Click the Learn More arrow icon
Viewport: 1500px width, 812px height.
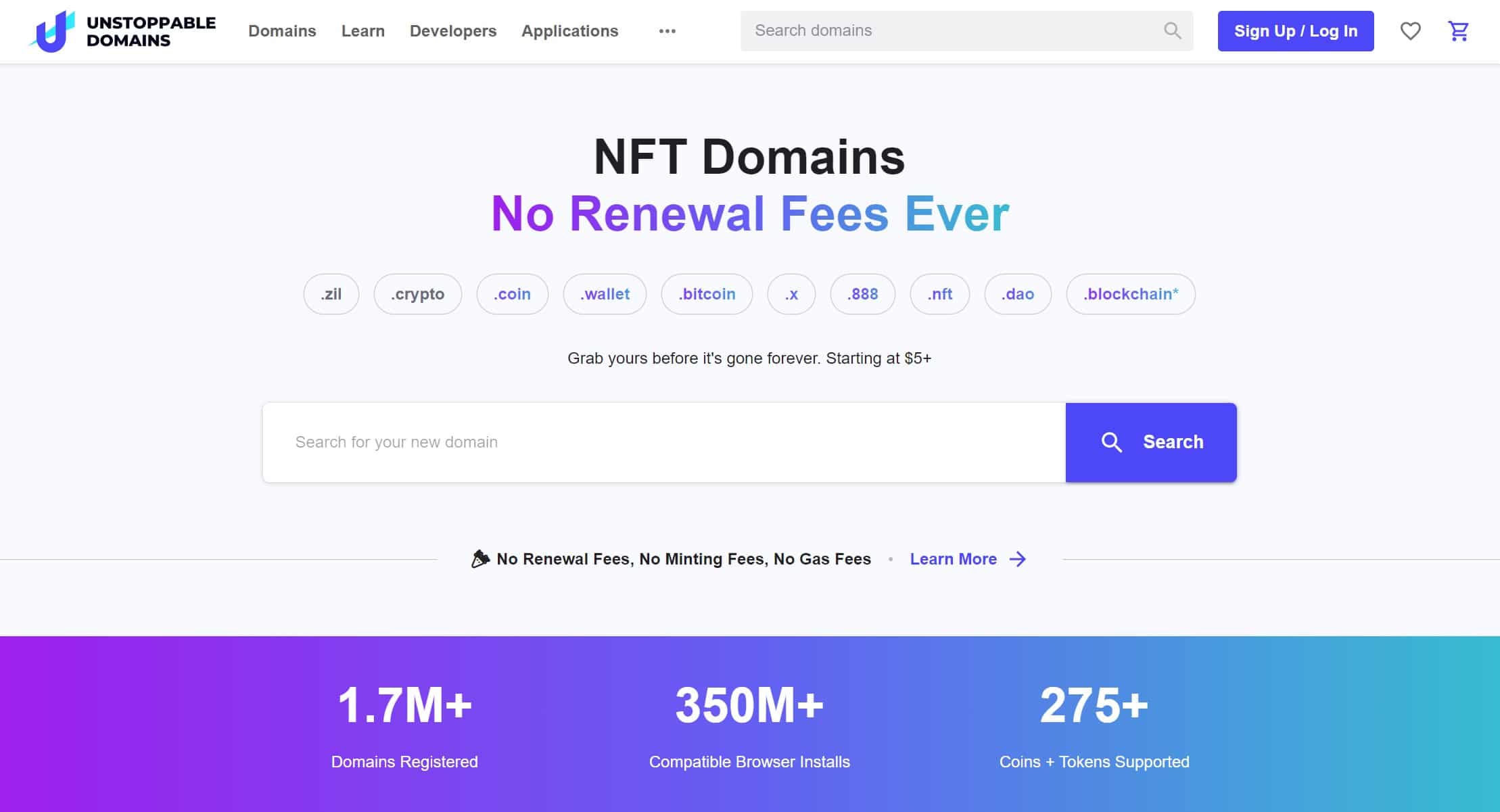[x=1017, y=559]
